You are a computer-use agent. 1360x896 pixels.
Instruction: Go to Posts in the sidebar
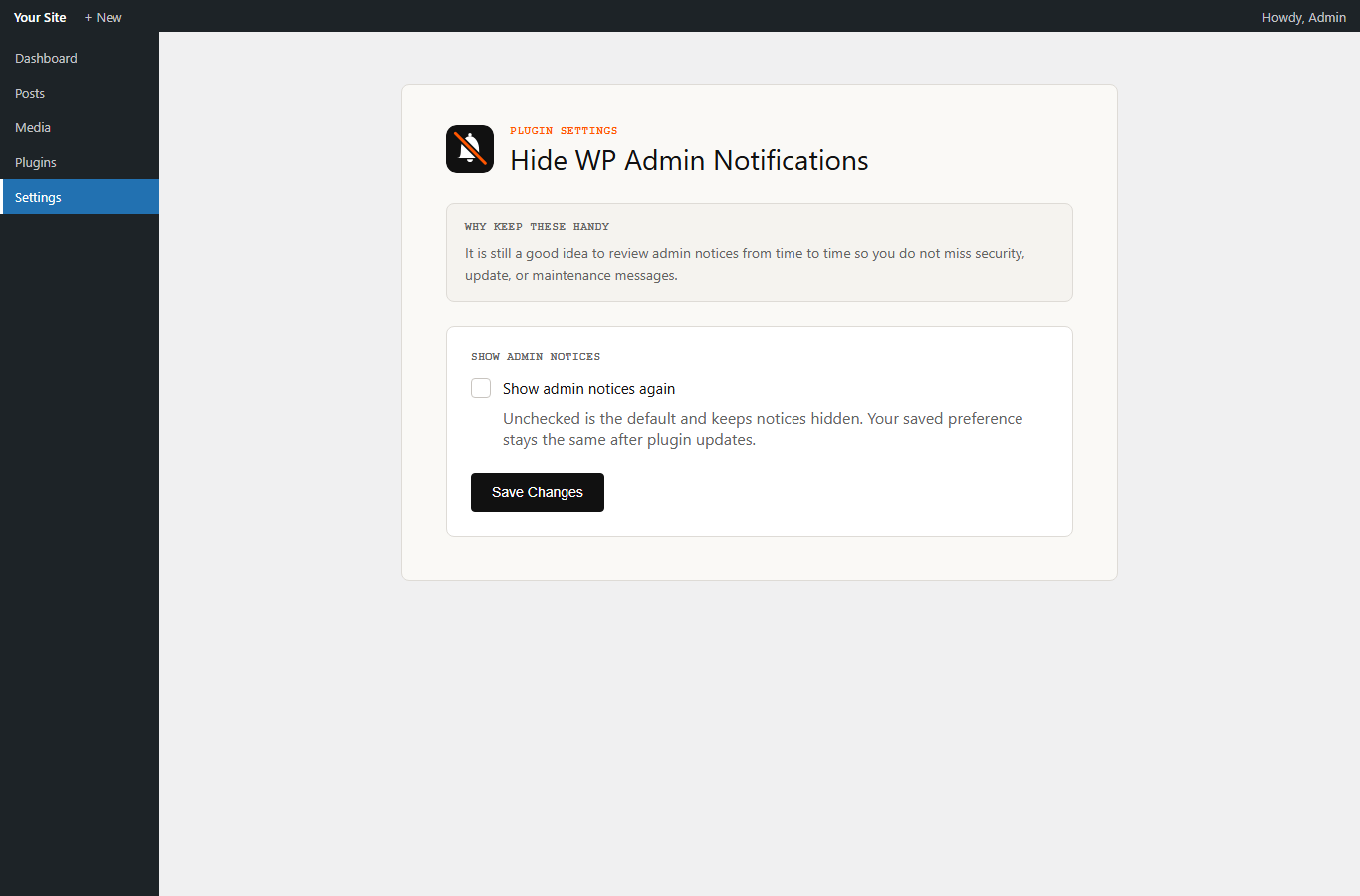[80, 93]
